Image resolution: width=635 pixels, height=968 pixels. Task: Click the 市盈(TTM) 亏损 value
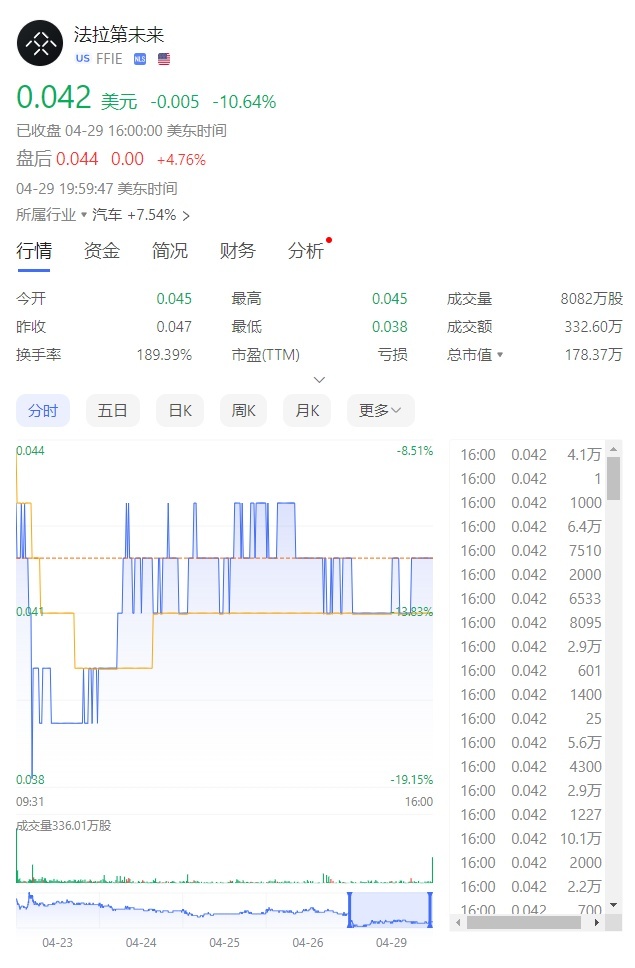pyautogui.click(x=392, y=355)
